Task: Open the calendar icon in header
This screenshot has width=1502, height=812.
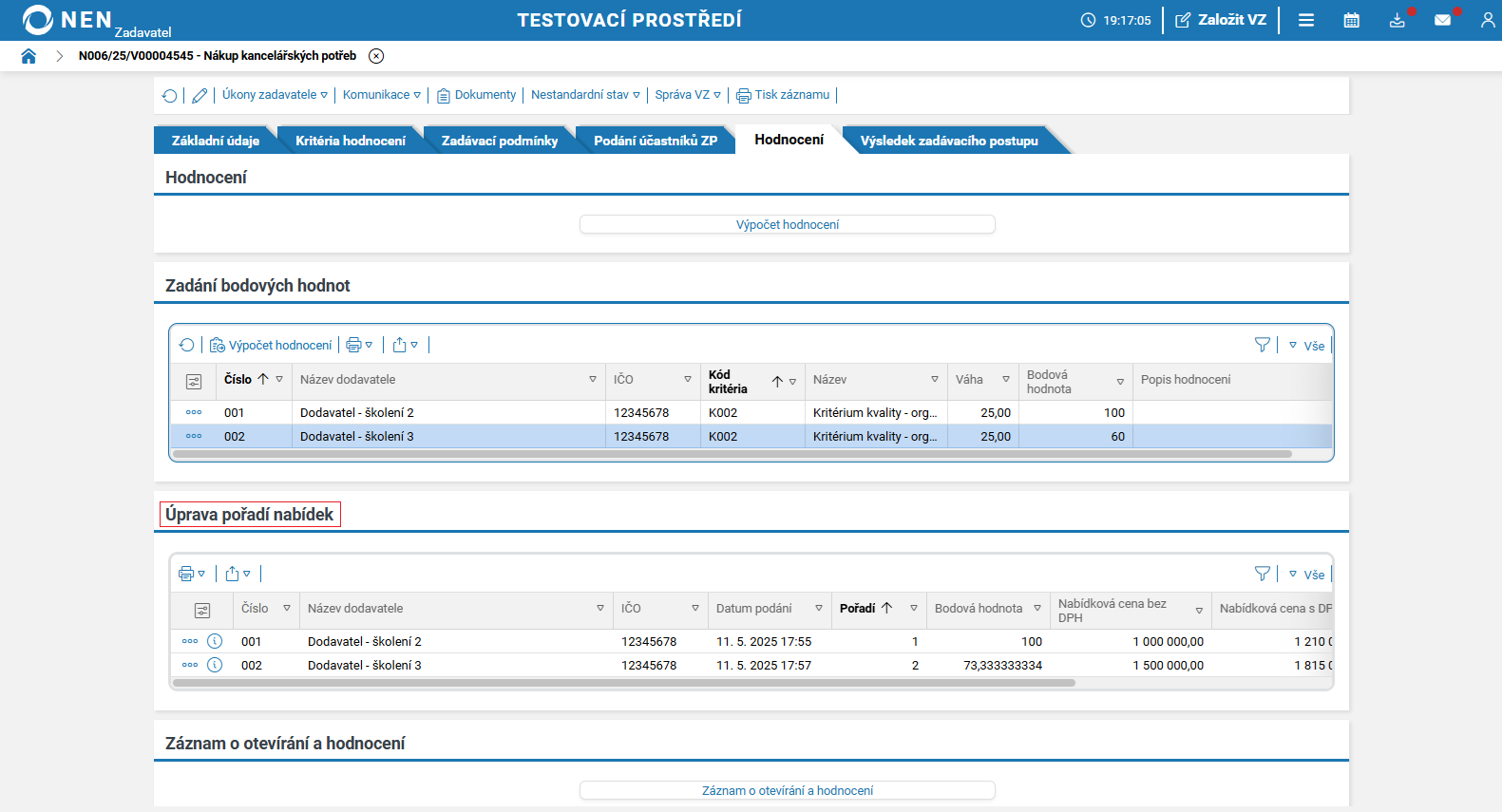Action: coord(1351,20)
